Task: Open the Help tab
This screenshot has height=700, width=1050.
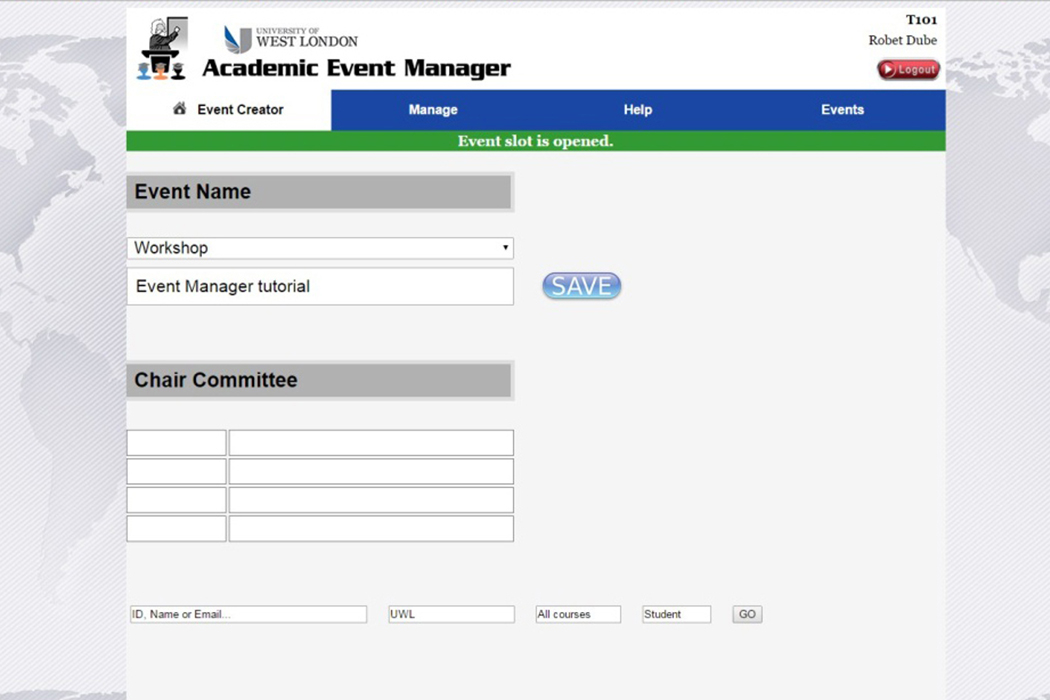Action: 637,110
